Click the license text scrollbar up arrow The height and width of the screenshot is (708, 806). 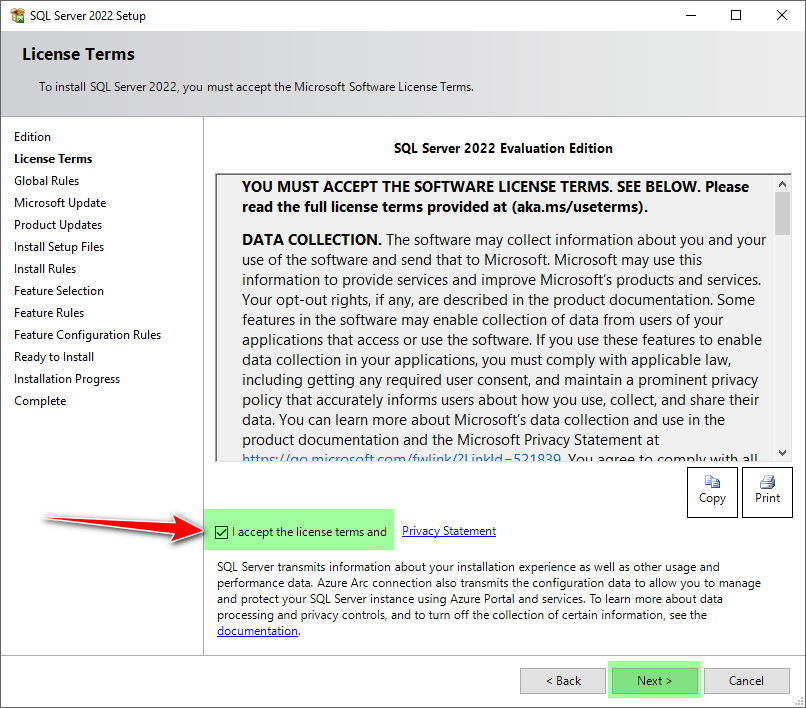(x=783, y=183)
